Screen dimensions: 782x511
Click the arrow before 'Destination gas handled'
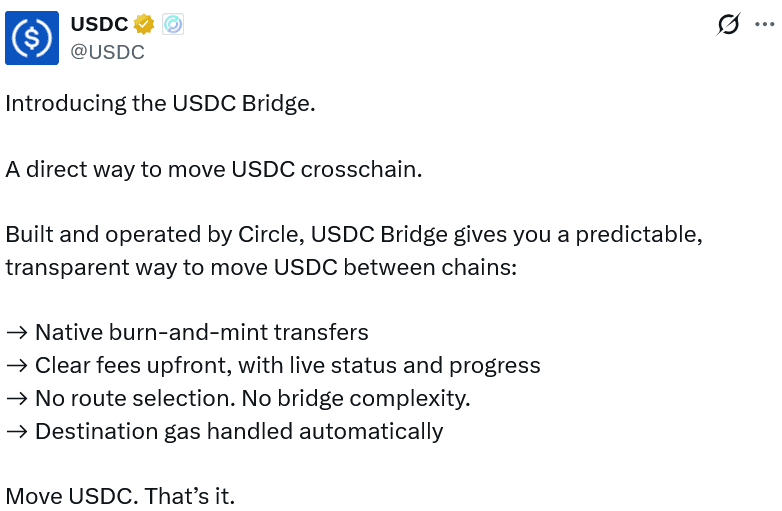16,432
